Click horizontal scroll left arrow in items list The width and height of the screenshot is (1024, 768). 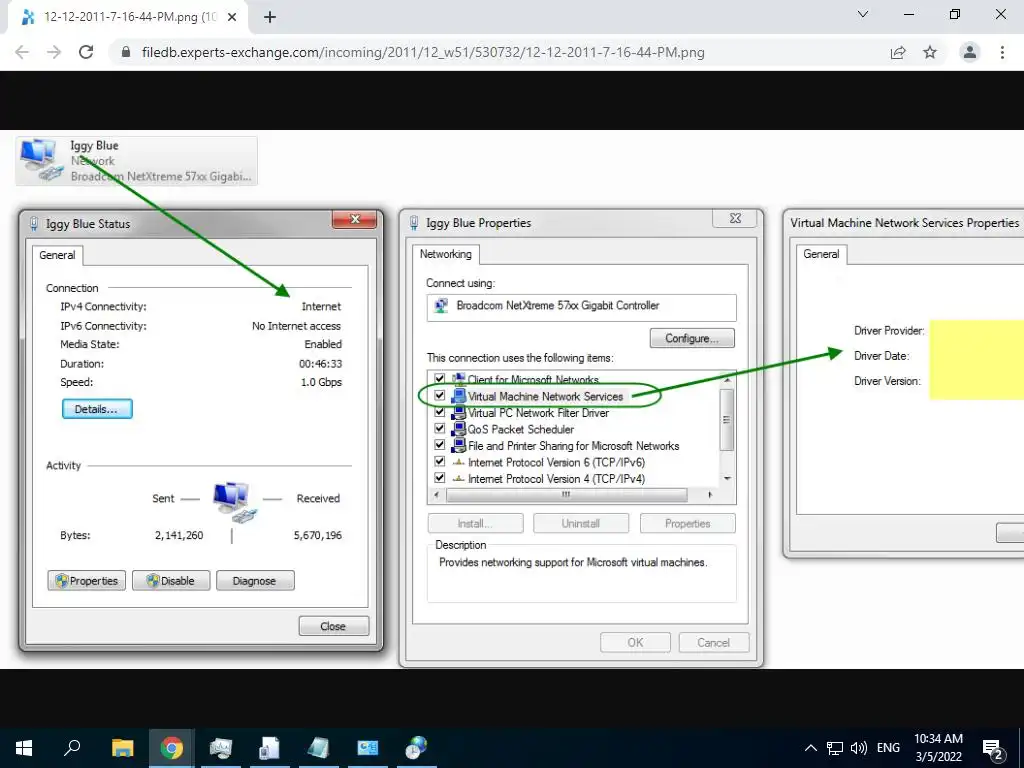tap(436, 495)
